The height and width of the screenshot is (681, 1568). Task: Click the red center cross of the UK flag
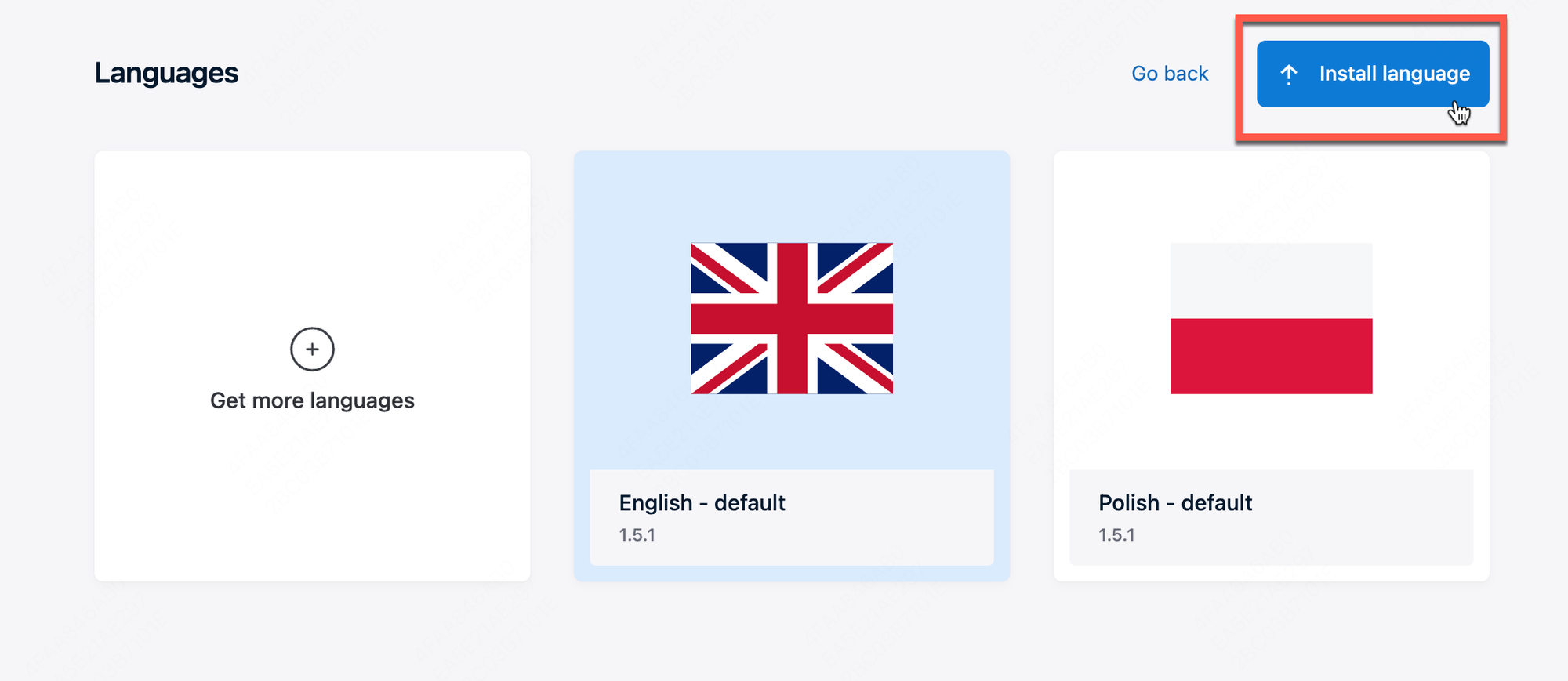[x=792, y=318]
